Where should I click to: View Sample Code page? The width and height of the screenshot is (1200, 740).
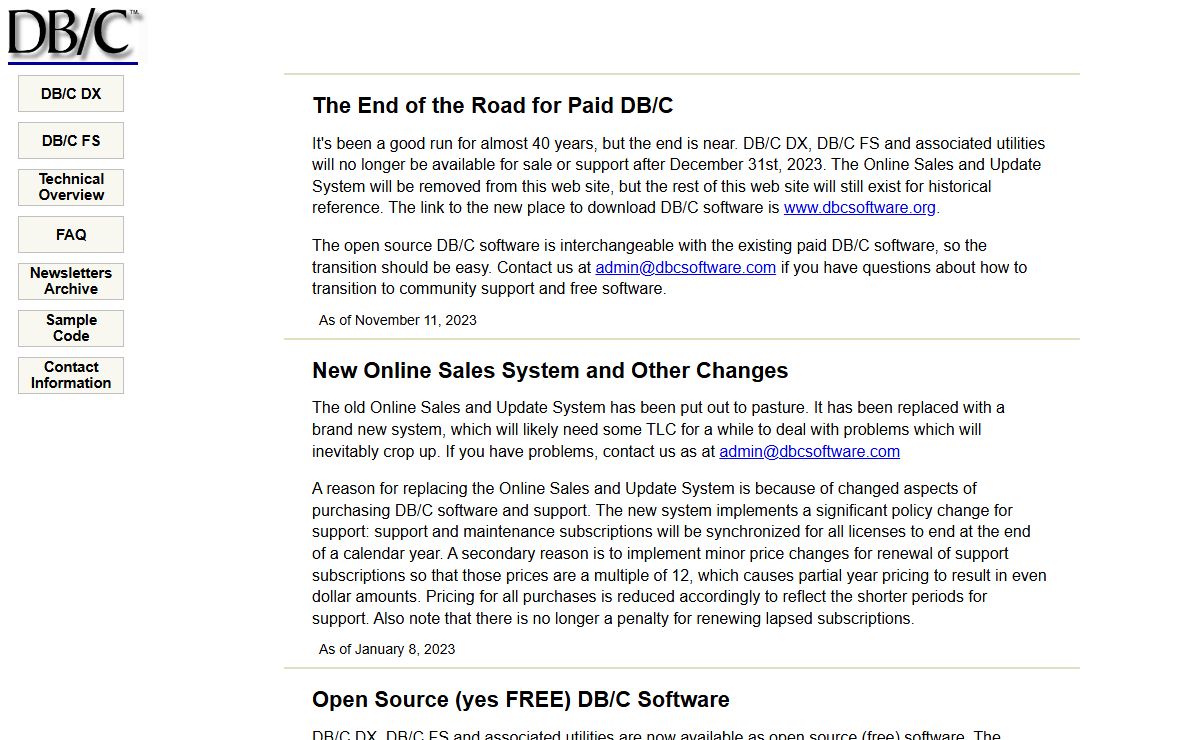point(71,328)
